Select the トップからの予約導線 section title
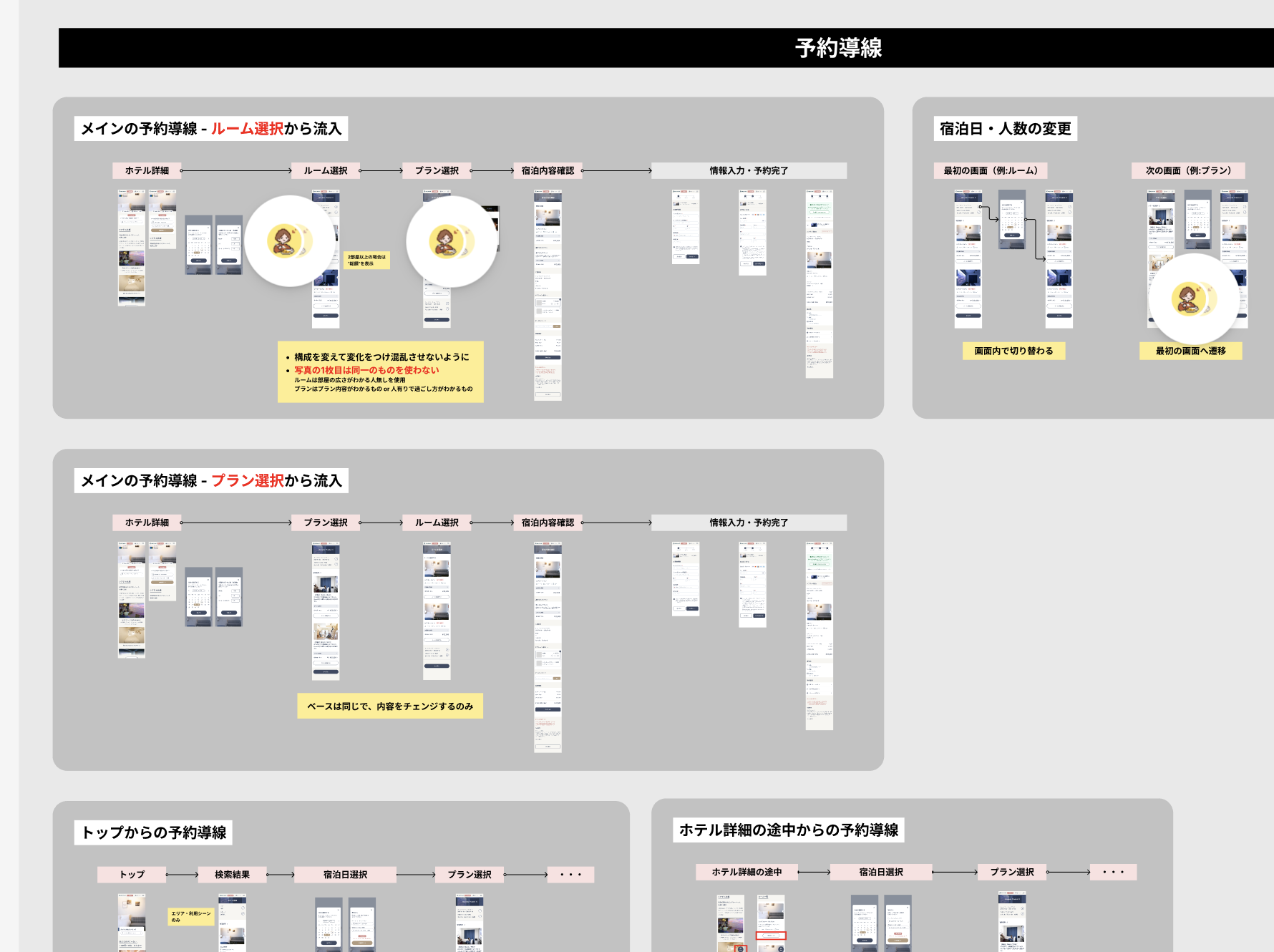 [154, 832]
